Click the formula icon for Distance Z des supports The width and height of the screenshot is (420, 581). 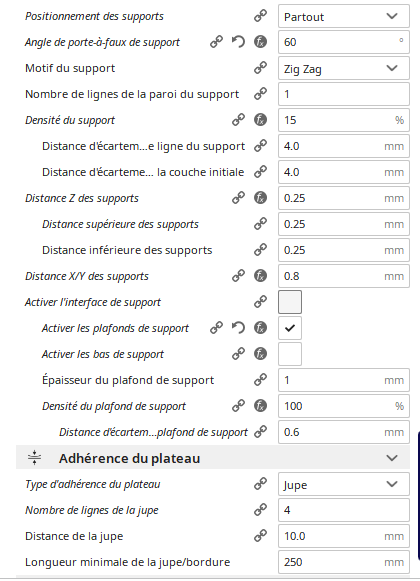[260, 198]
